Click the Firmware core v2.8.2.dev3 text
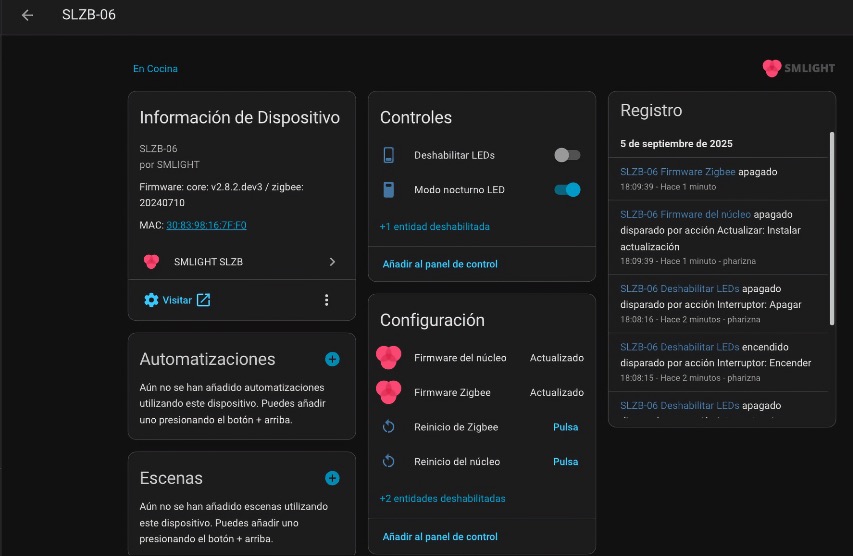The height and width of the screenshot is (556, 853). (221, 195)
